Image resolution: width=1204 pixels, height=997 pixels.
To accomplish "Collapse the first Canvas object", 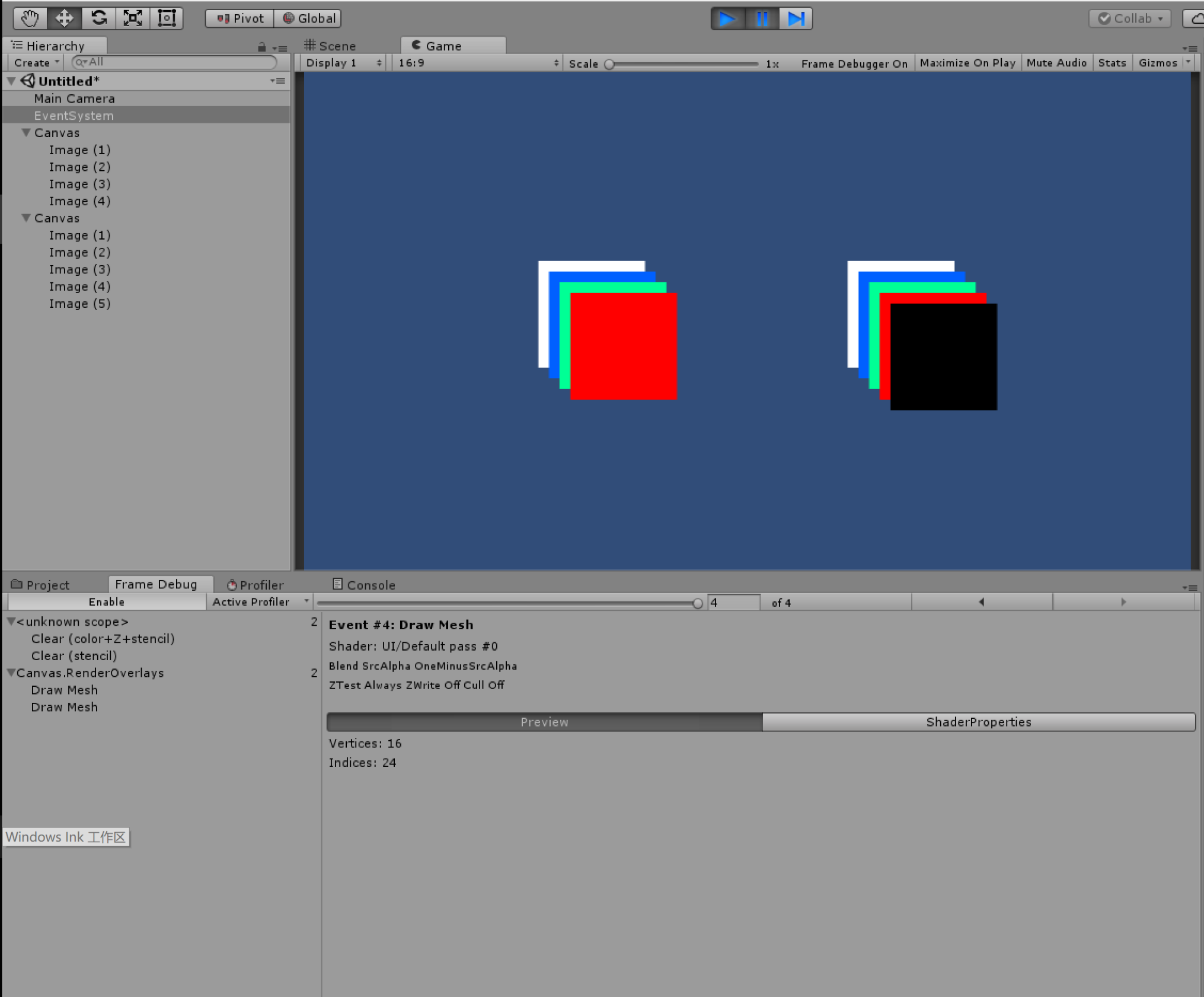I will point(26,133).
